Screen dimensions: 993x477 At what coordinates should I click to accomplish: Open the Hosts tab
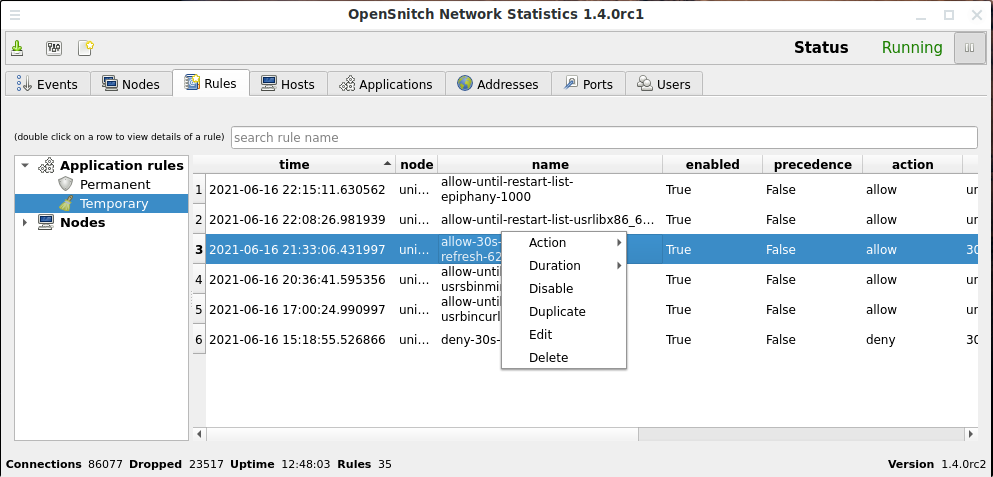click(288, 84)
